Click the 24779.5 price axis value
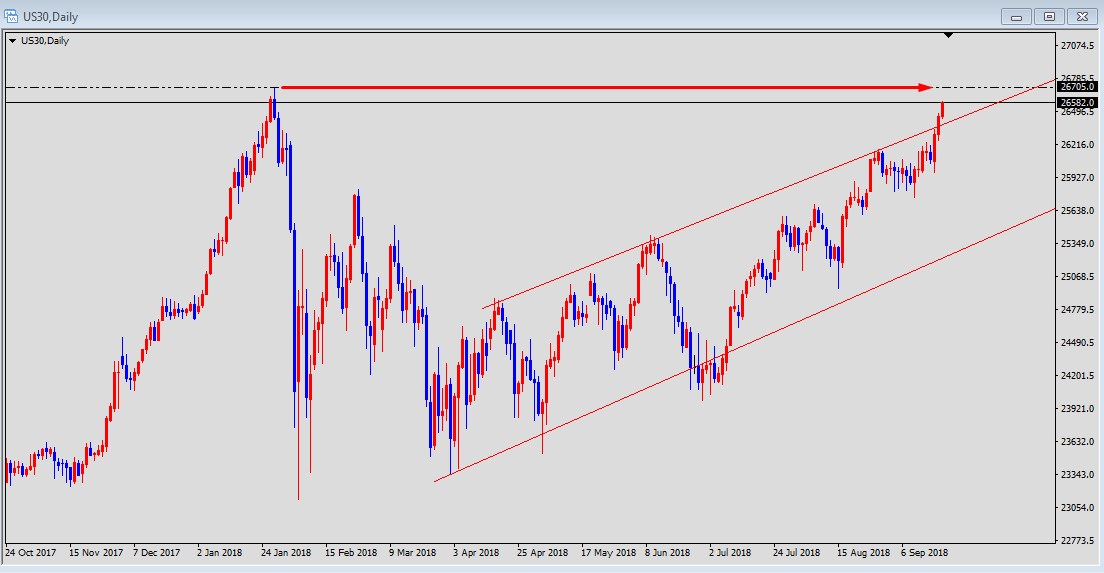This screenshot has width=1104, height=573. (x=1077, y=310)
